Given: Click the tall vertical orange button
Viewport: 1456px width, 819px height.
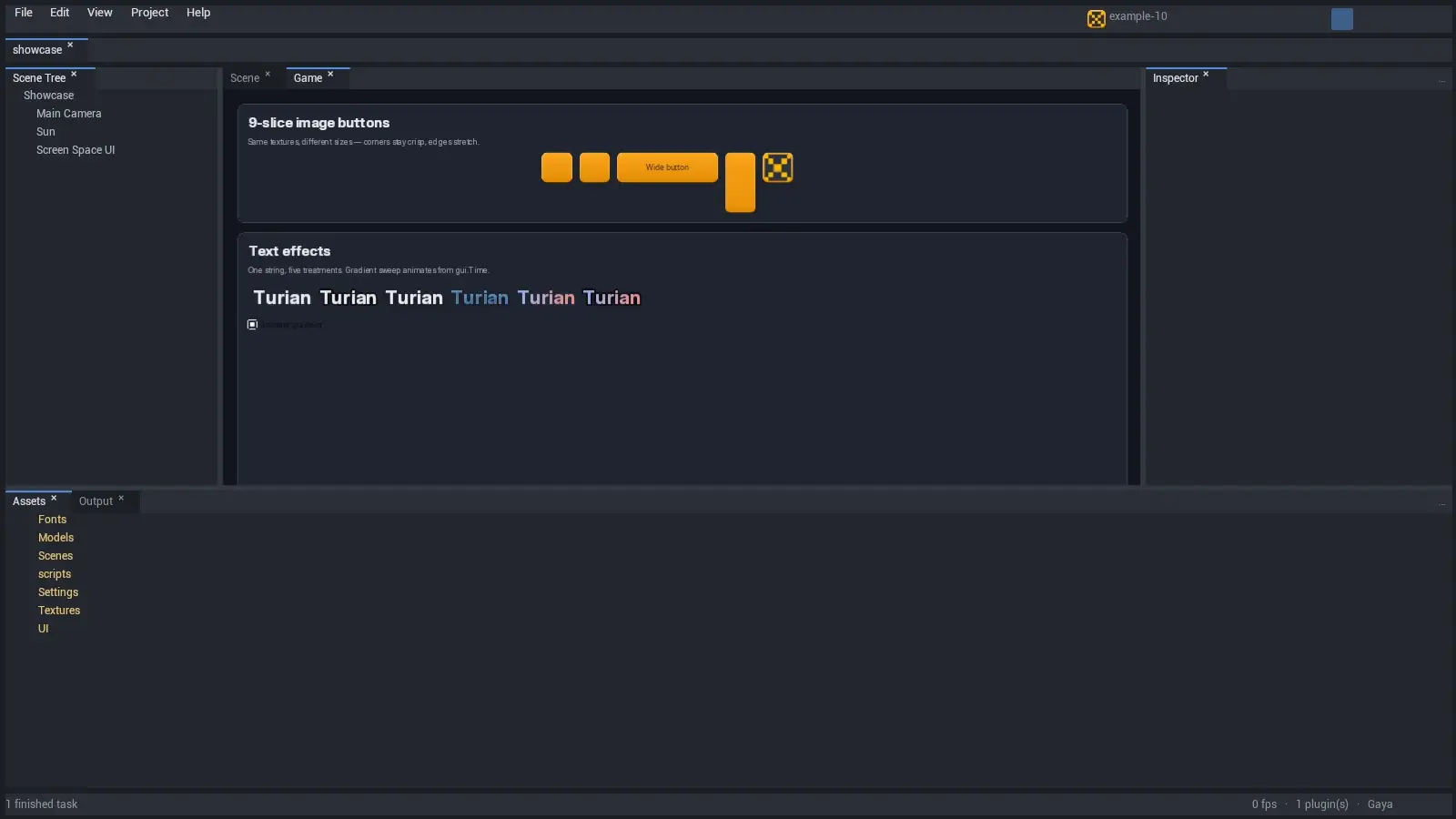Looking at the screenshot, I should click(741, 183).
